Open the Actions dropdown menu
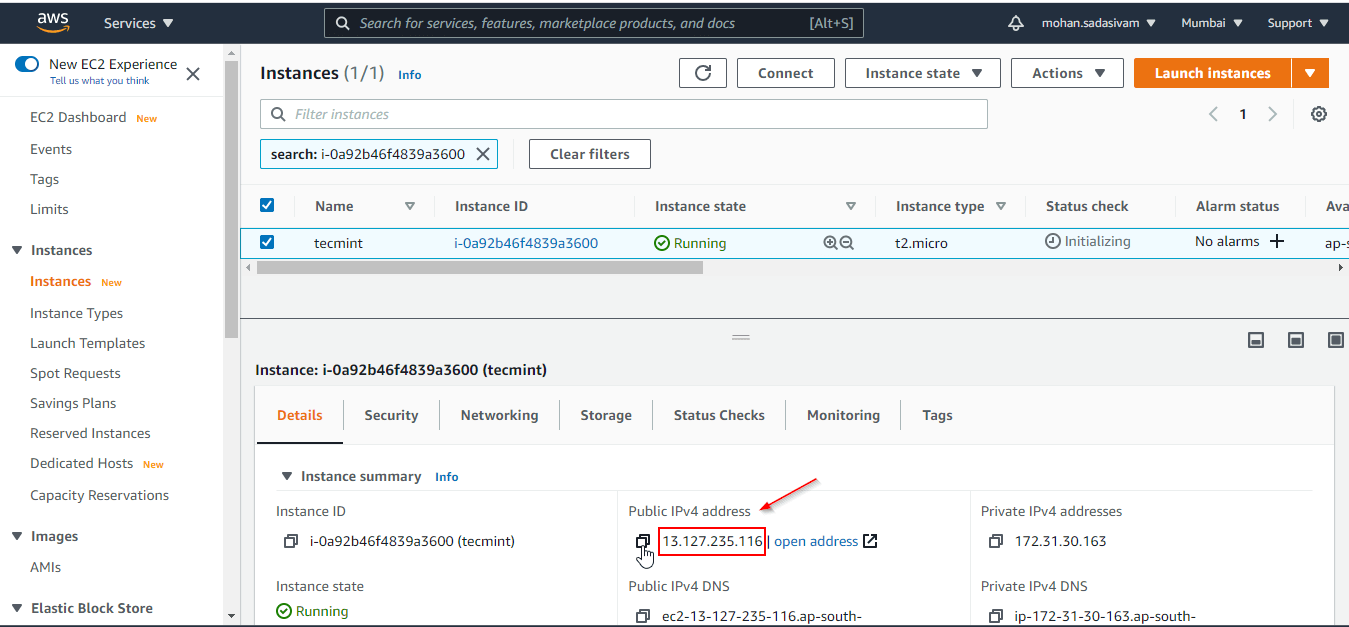 point(1069,73)
